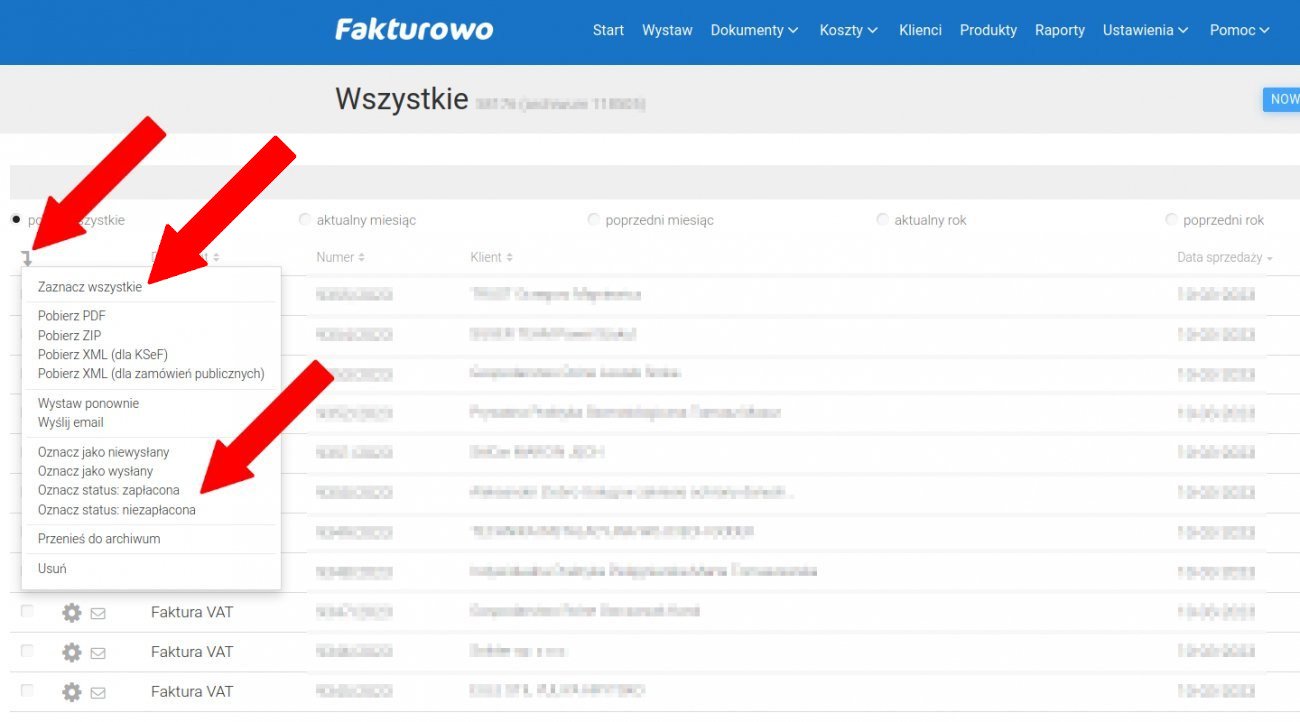This screenshot has width=1300, height=722.
Task: Click the envelope icon on the last Faktura VAT row
Action: coord(98,693)
